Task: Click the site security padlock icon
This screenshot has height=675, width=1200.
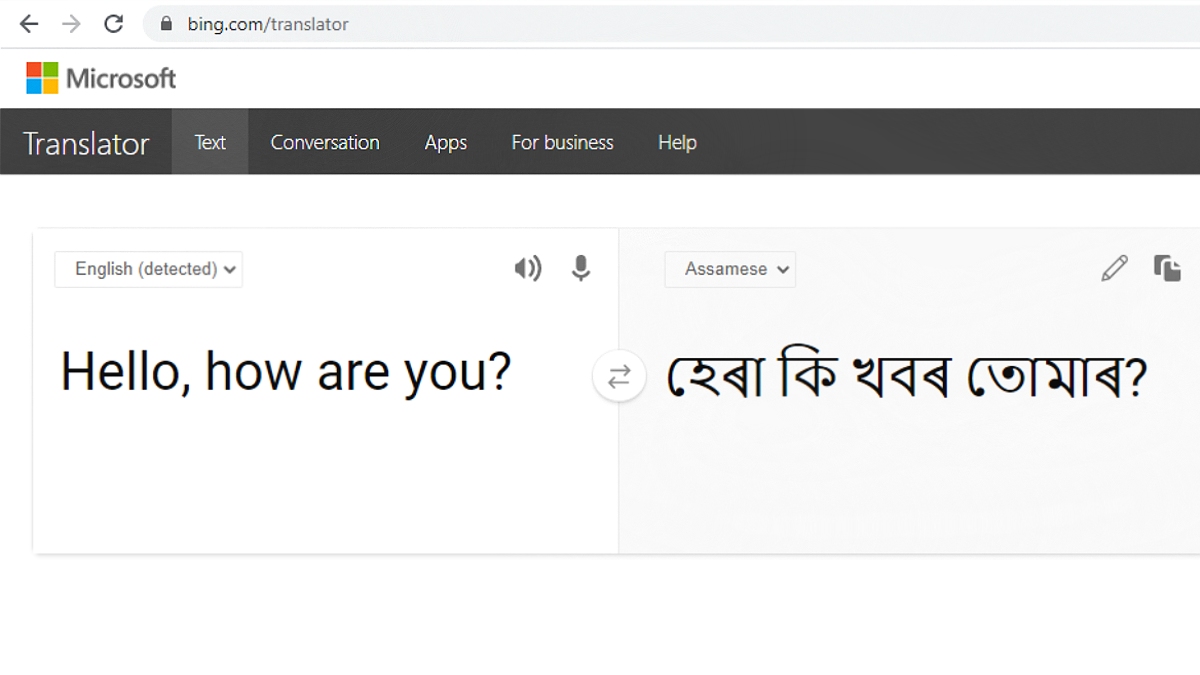Action: click(x=166, y=23)
